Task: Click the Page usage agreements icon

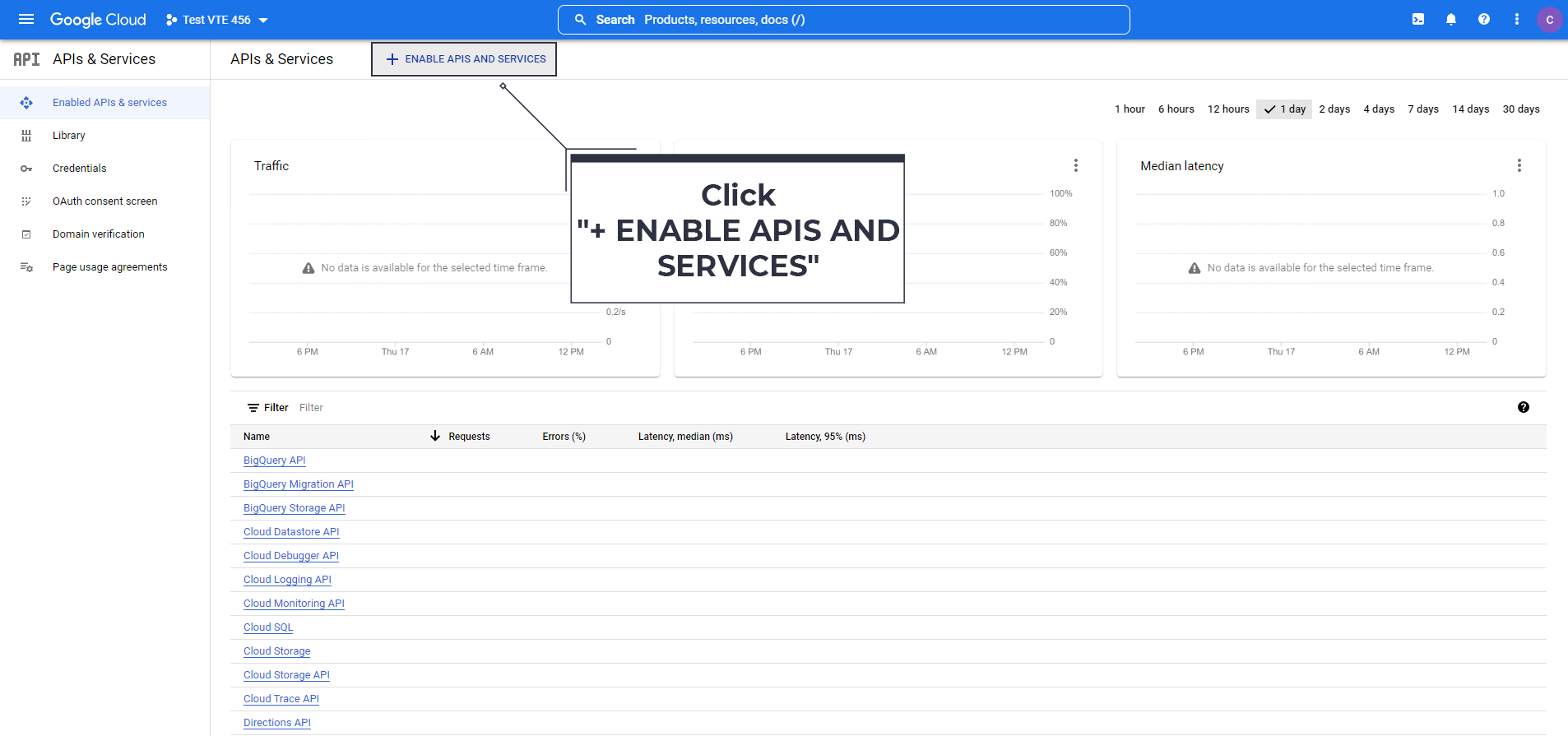Action: click(26, 267)
